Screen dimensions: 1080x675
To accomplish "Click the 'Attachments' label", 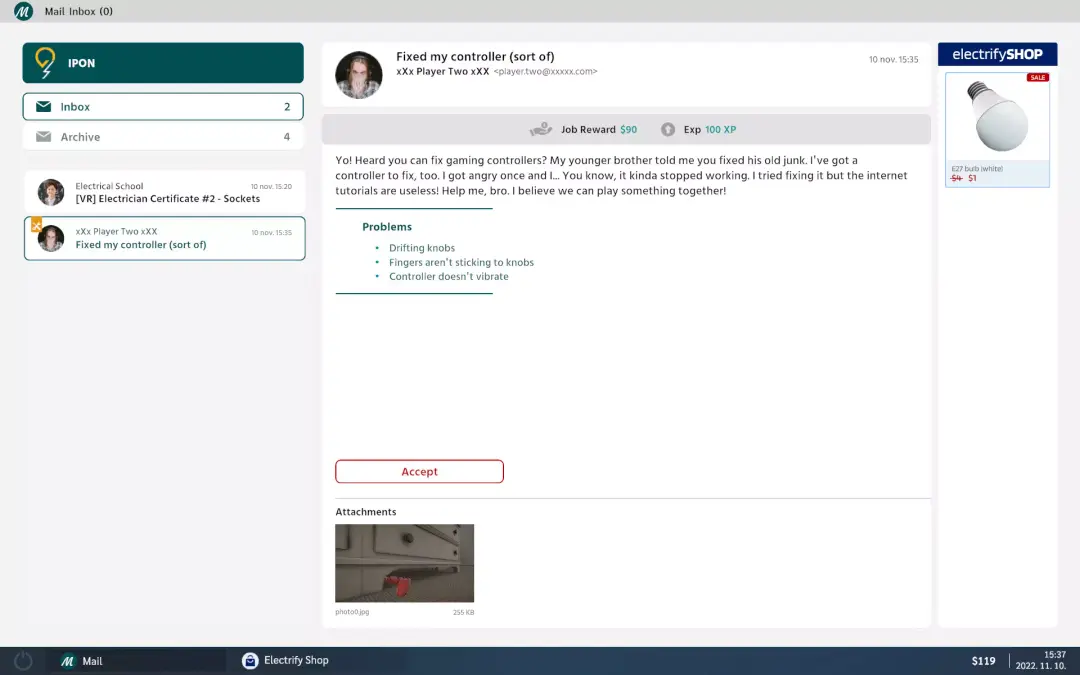I will click(366, 512).
